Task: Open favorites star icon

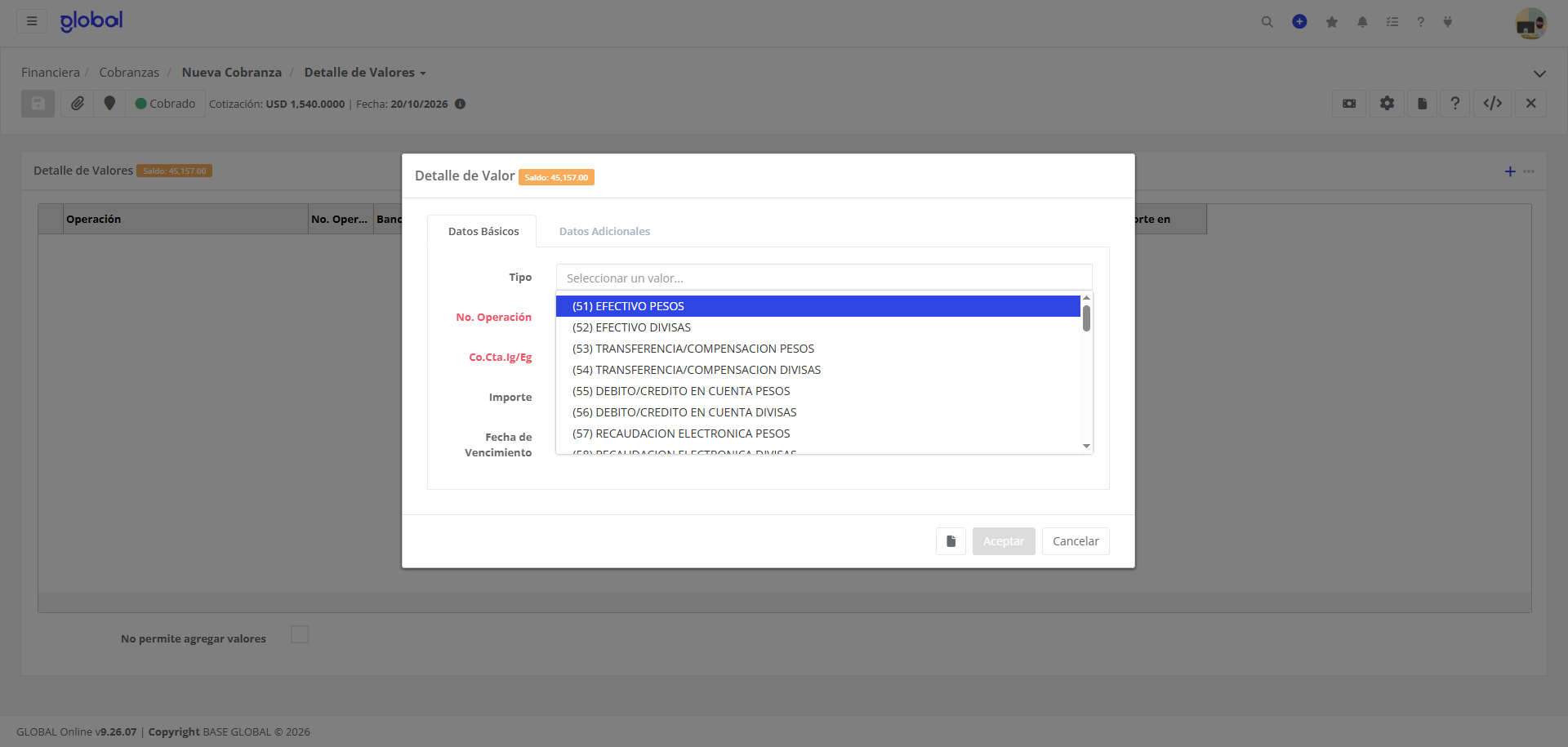Action: pyautogui.click(x=1332, y=22)
